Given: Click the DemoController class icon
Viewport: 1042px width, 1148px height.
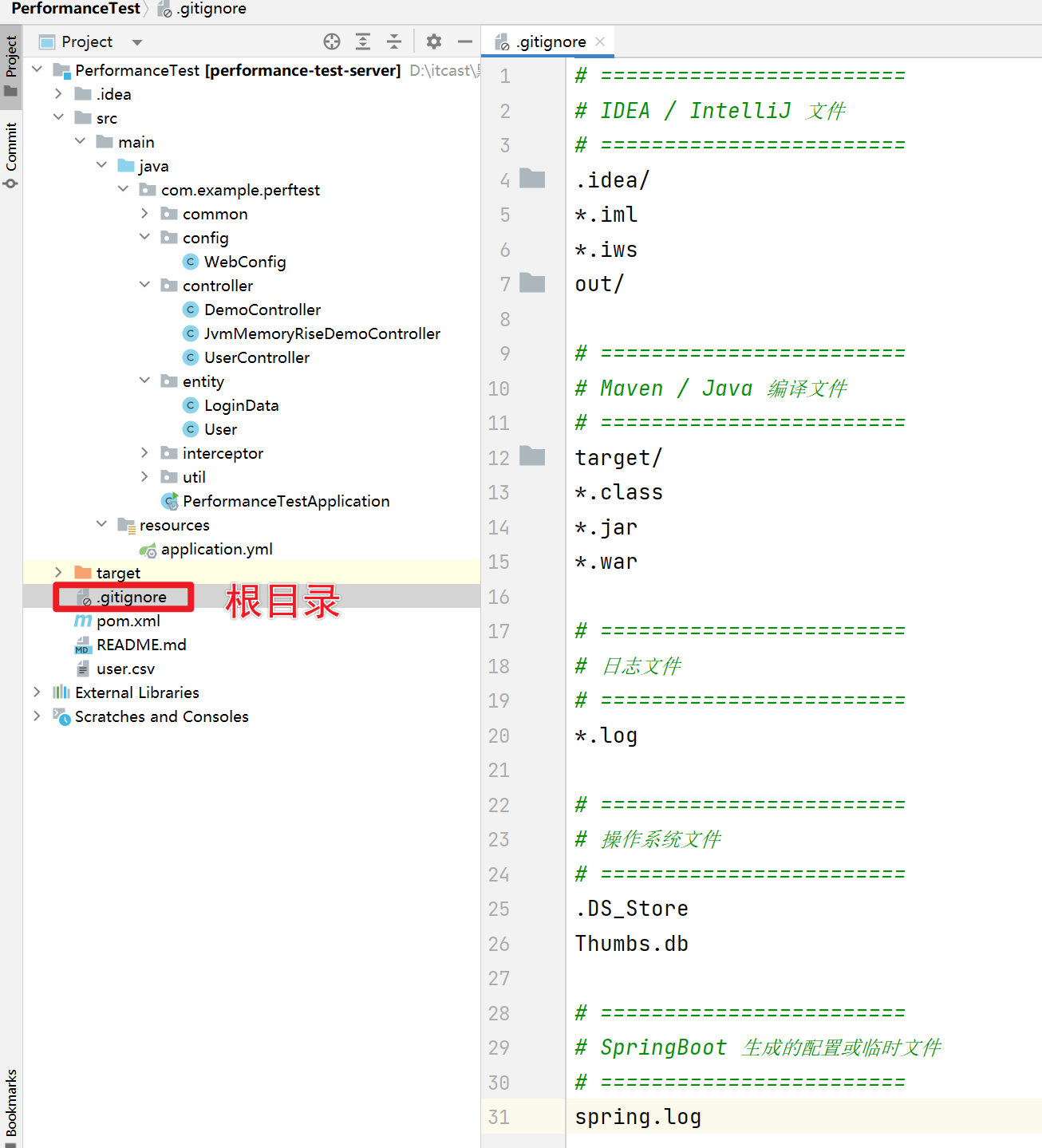Looking at the screenshot, I should (191, 310).
